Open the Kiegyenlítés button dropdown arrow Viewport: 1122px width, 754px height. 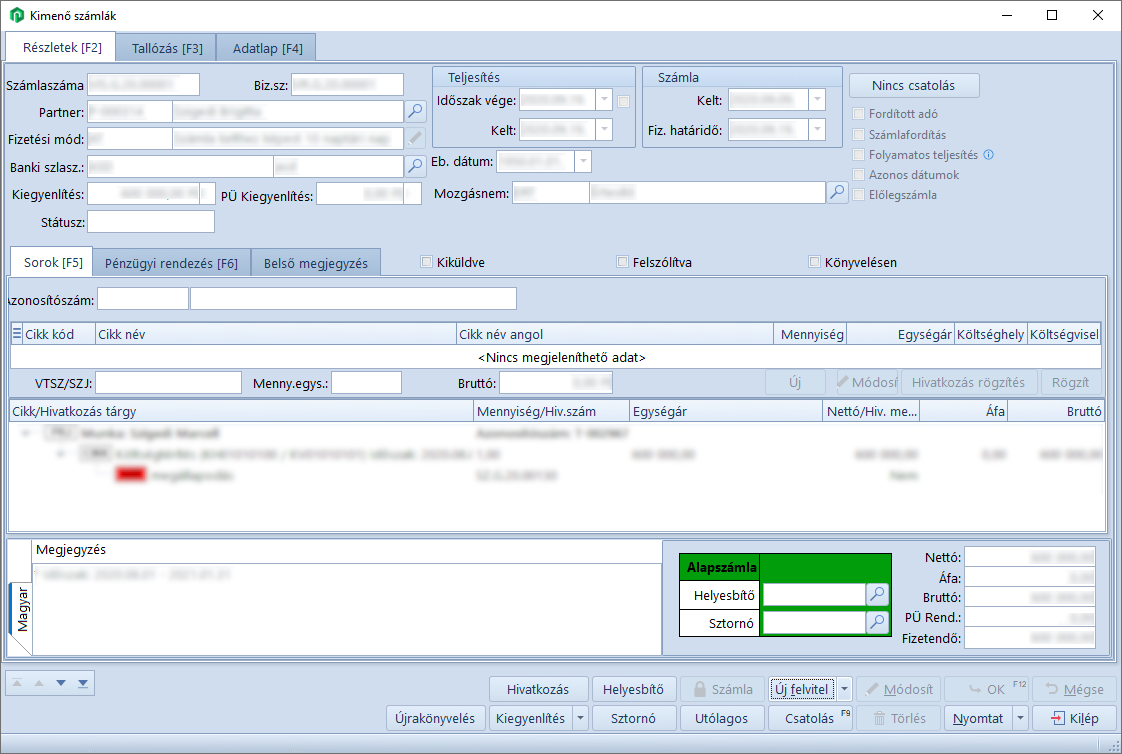point(581,718)
